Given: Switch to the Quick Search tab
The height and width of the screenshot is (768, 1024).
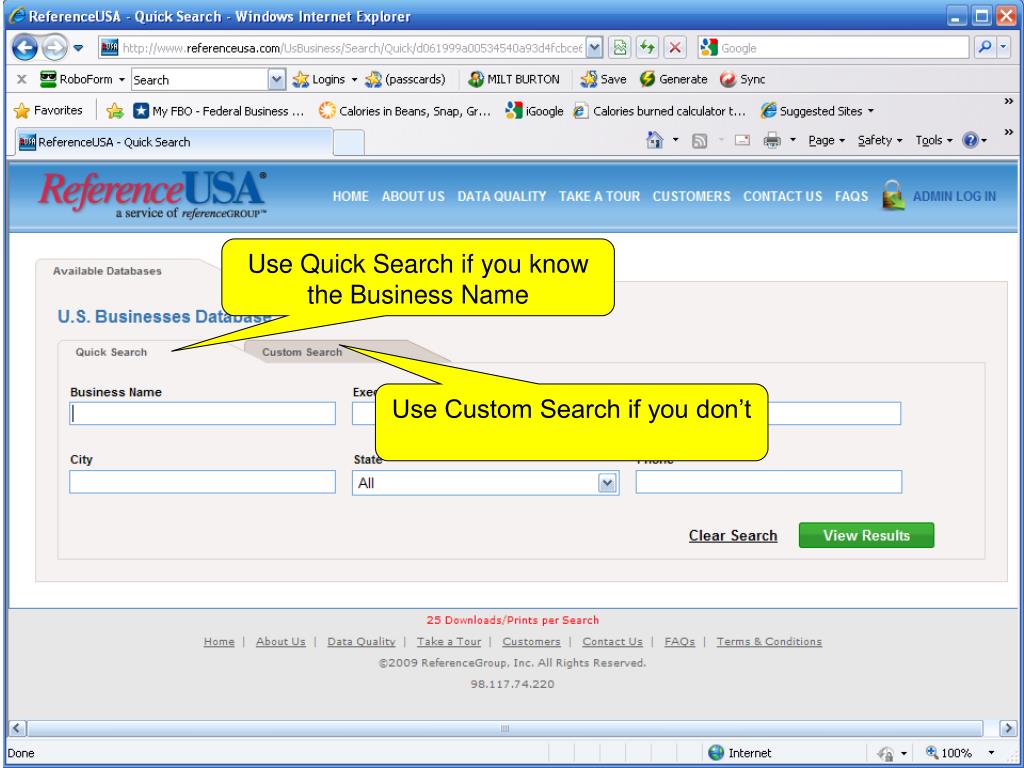Looking at the screenshot, I should click(x=111, y=352).
